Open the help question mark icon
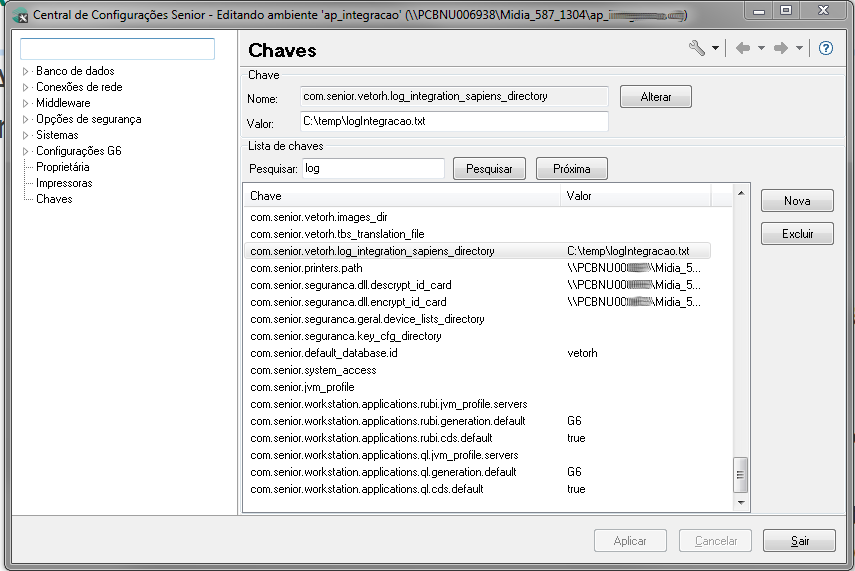 (826, 49)
